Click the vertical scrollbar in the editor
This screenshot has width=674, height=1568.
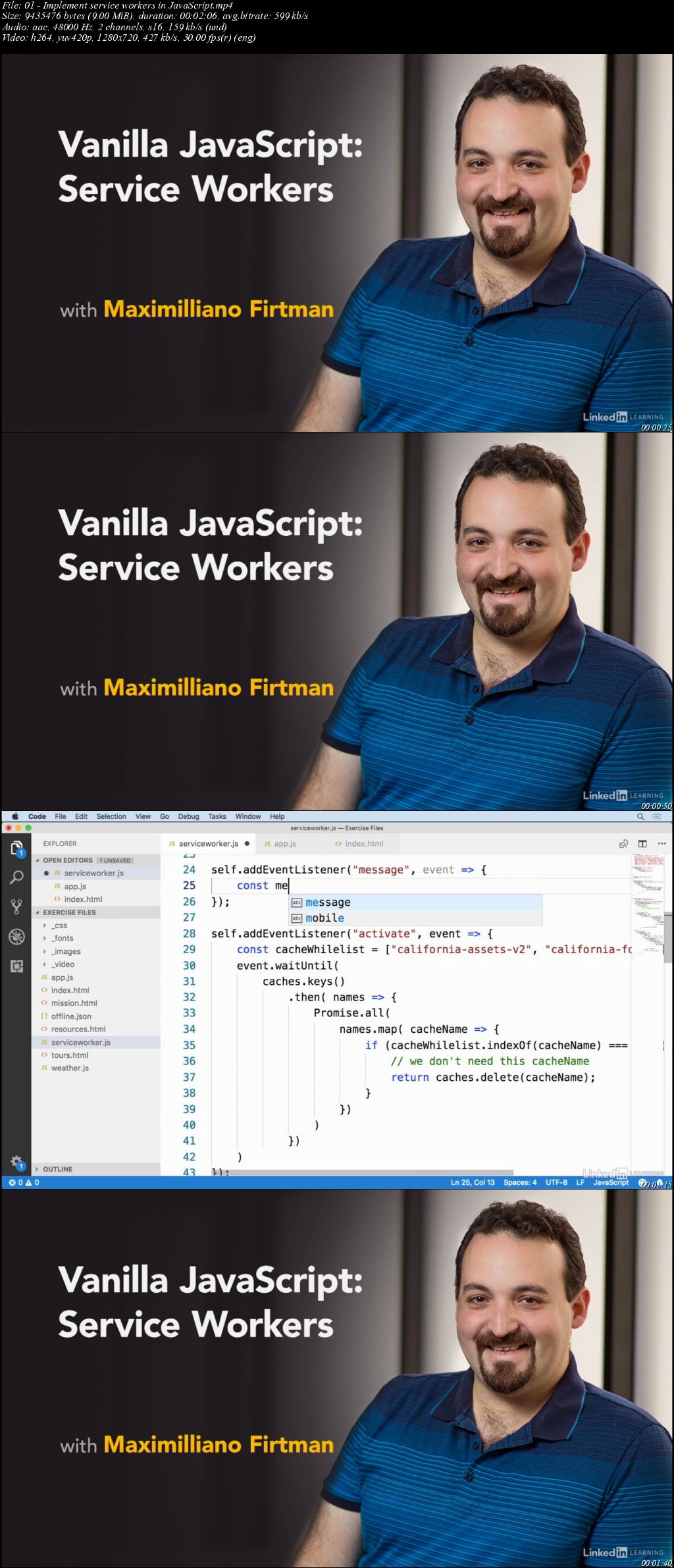667,937
